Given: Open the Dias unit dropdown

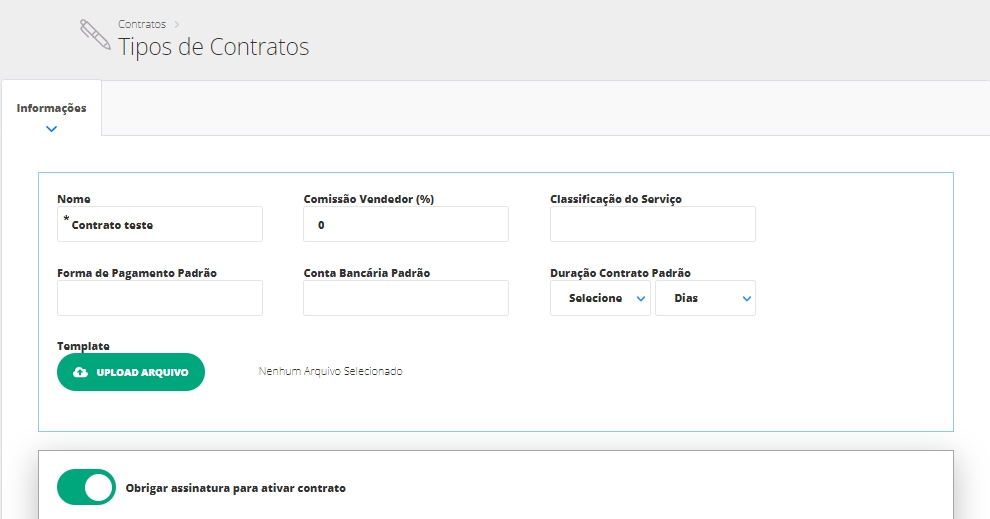Looking at the screenshot, I should pyautogui.click(x=705, y=298).
